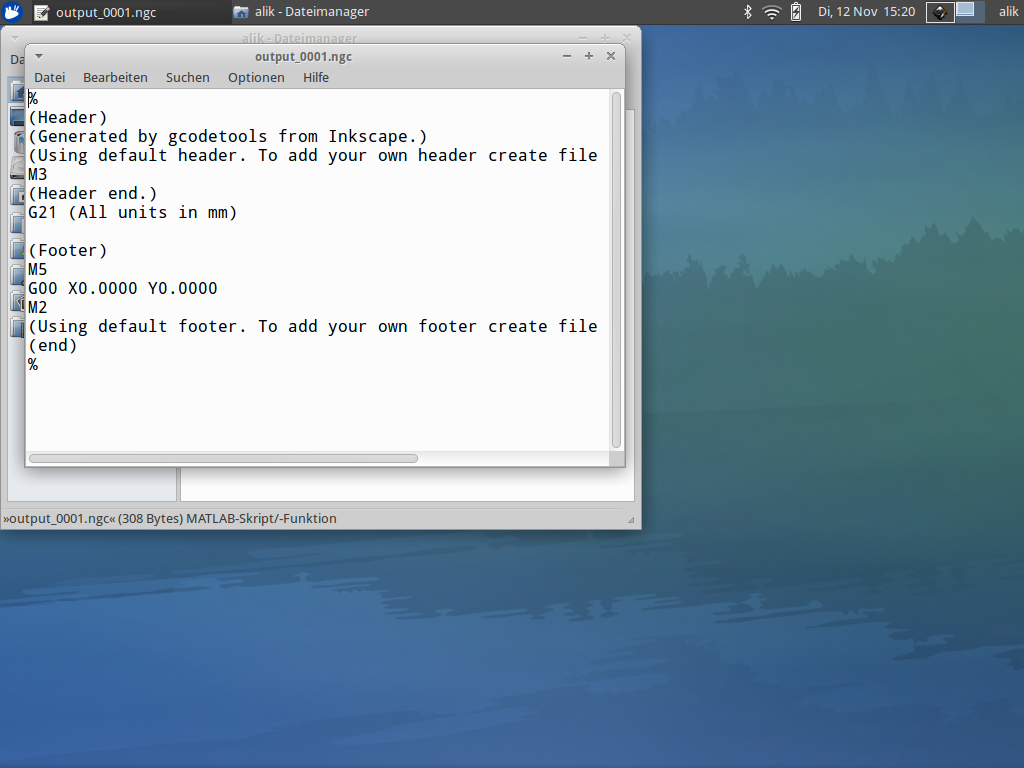Screen dimensions: 1024x768
Task: Click the 'G21 (All units in mm)' line
Action: 133,212
